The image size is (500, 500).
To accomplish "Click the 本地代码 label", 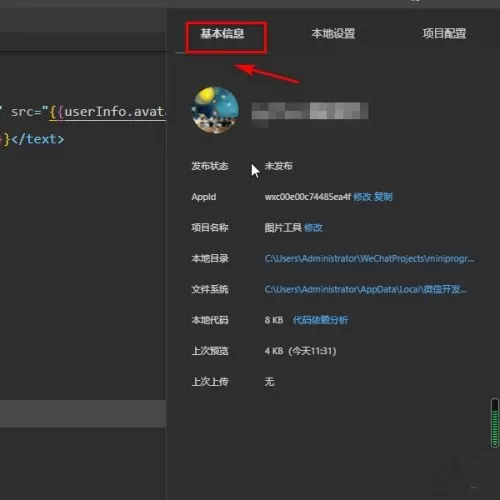I will pyautogui.click(x=210, y=320).
